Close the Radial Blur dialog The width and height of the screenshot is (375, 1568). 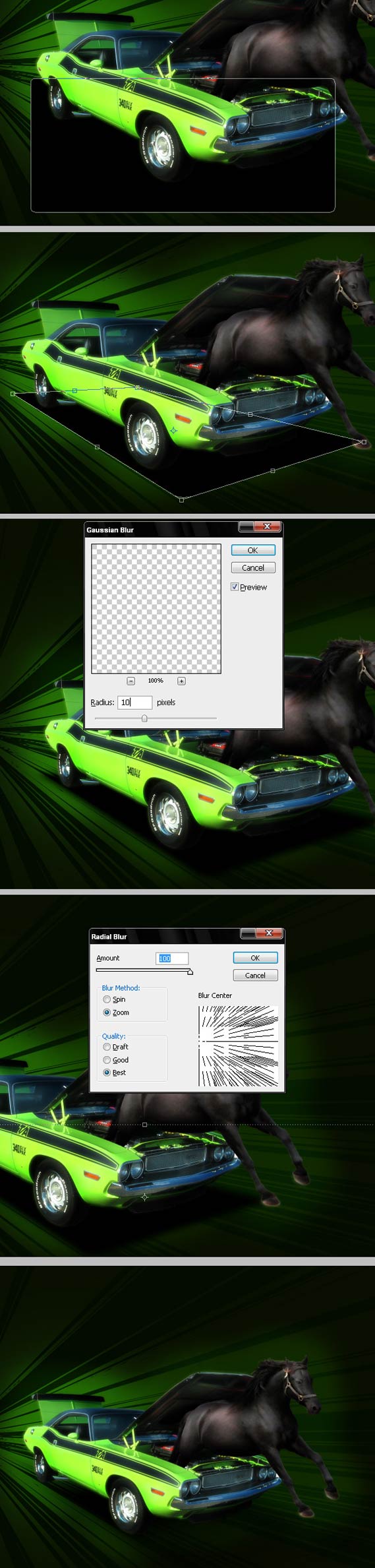270,933
